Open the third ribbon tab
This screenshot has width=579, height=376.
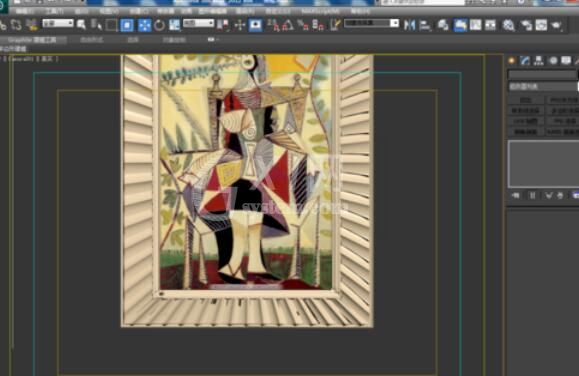click(133, 40)
